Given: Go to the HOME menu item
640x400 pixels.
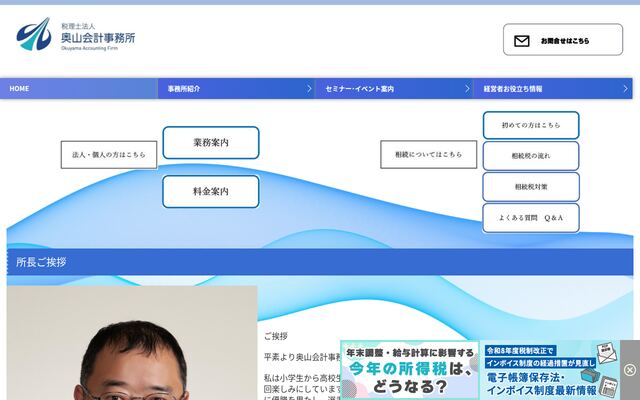Looking at the screenshot, I should coord(79,89).
